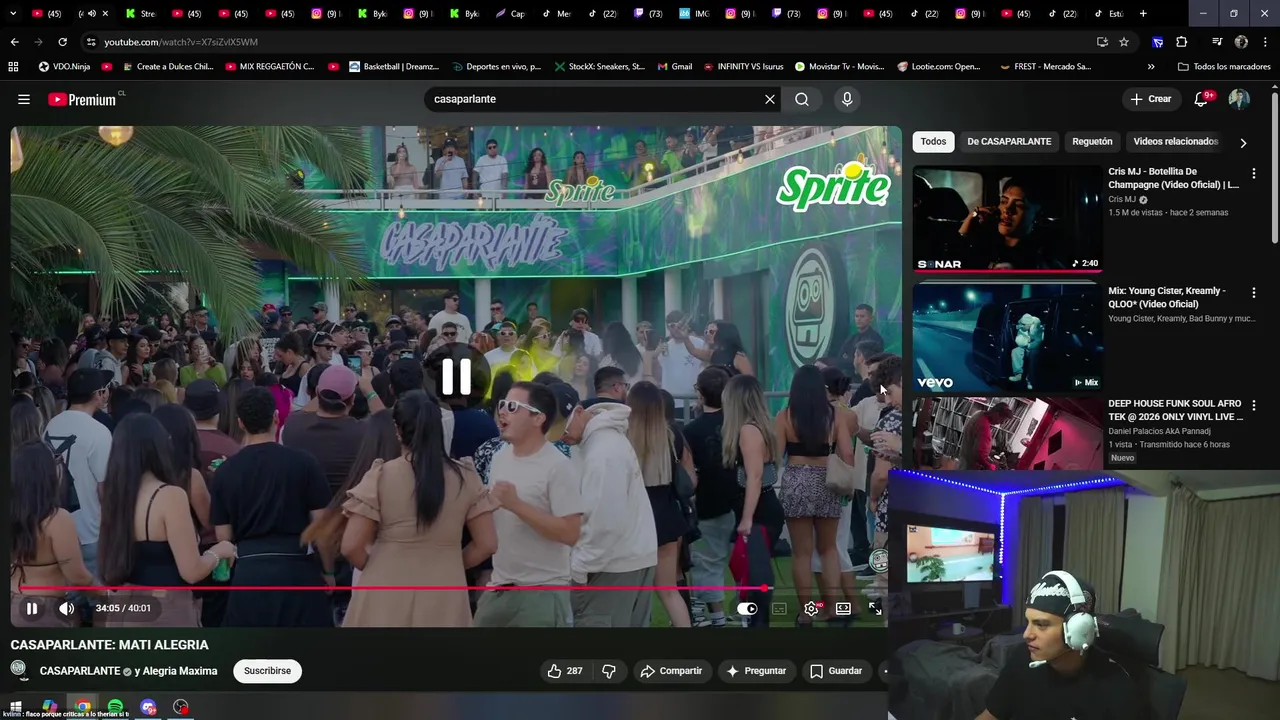Image resolution: width=1280 pixels, height=720 pixels.
Task: Select the De CASAPARLANTE chip
Action: tap(1009, 142)
